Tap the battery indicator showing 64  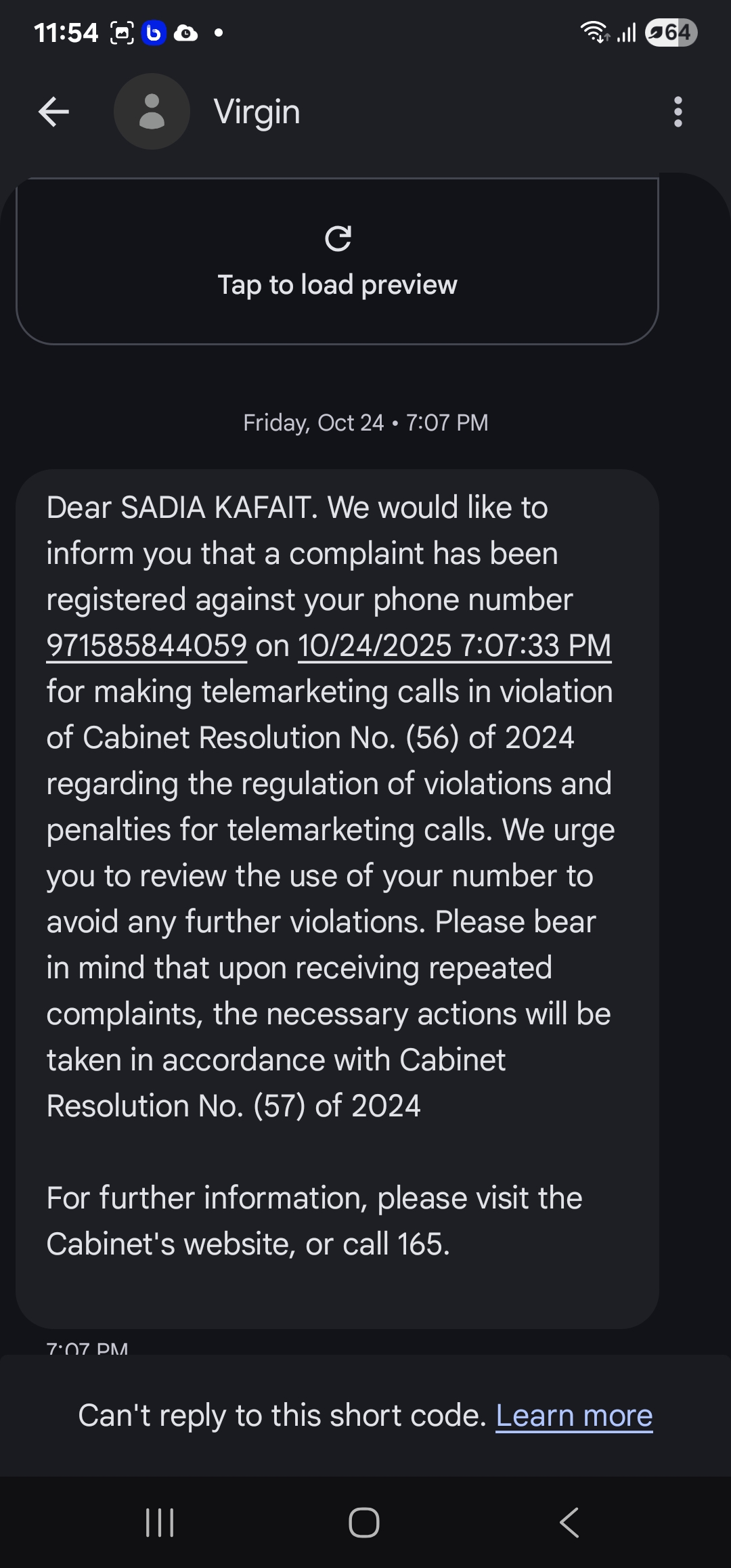tap(671, 32)
